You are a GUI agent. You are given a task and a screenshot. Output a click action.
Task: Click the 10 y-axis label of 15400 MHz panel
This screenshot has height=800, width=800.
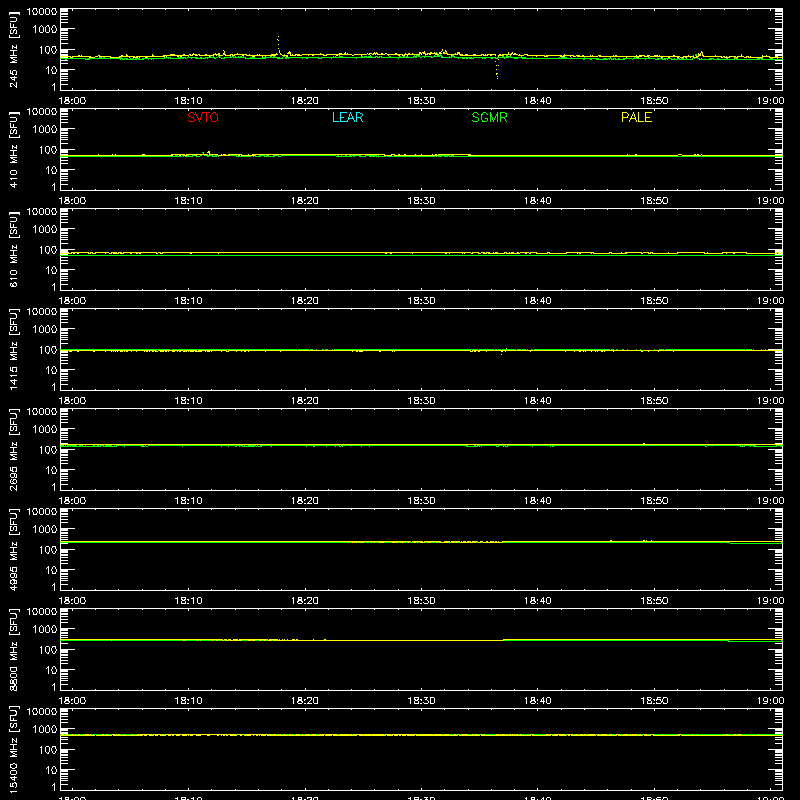[x=52, y=770]
